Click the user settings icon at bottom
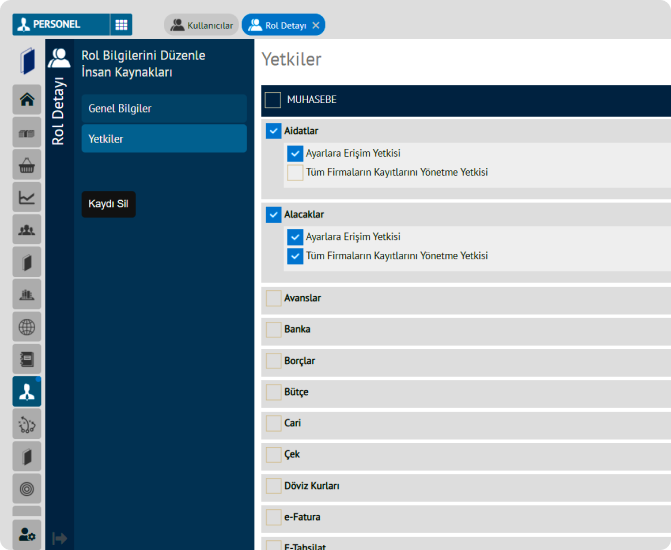 click(x=27, y=536)
